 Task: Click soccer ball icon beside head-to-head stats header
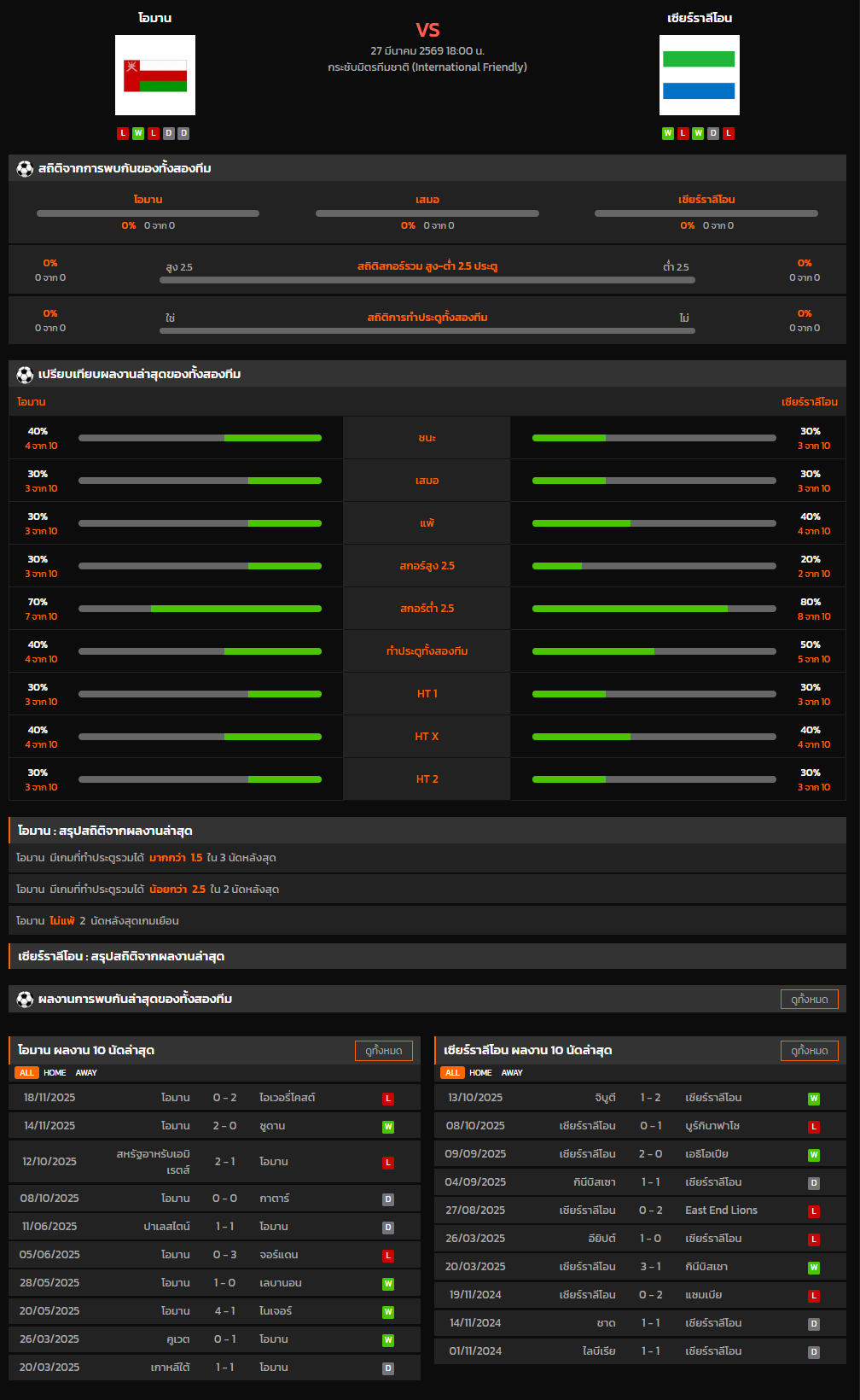tap(25, 169)
